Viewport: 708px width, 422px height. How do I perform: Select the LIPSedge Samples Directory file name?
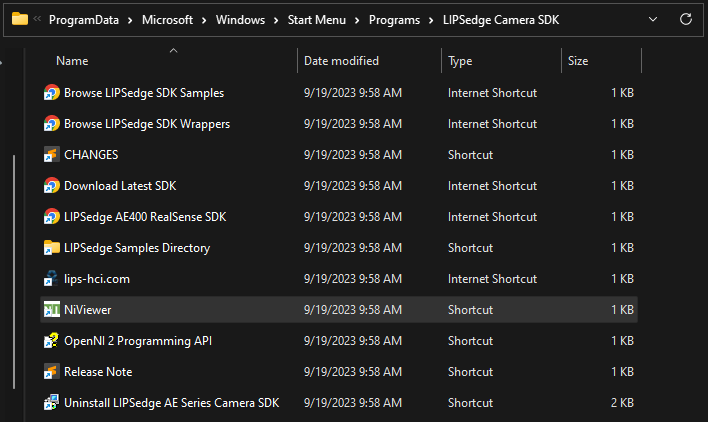click(x=137, y=248)
